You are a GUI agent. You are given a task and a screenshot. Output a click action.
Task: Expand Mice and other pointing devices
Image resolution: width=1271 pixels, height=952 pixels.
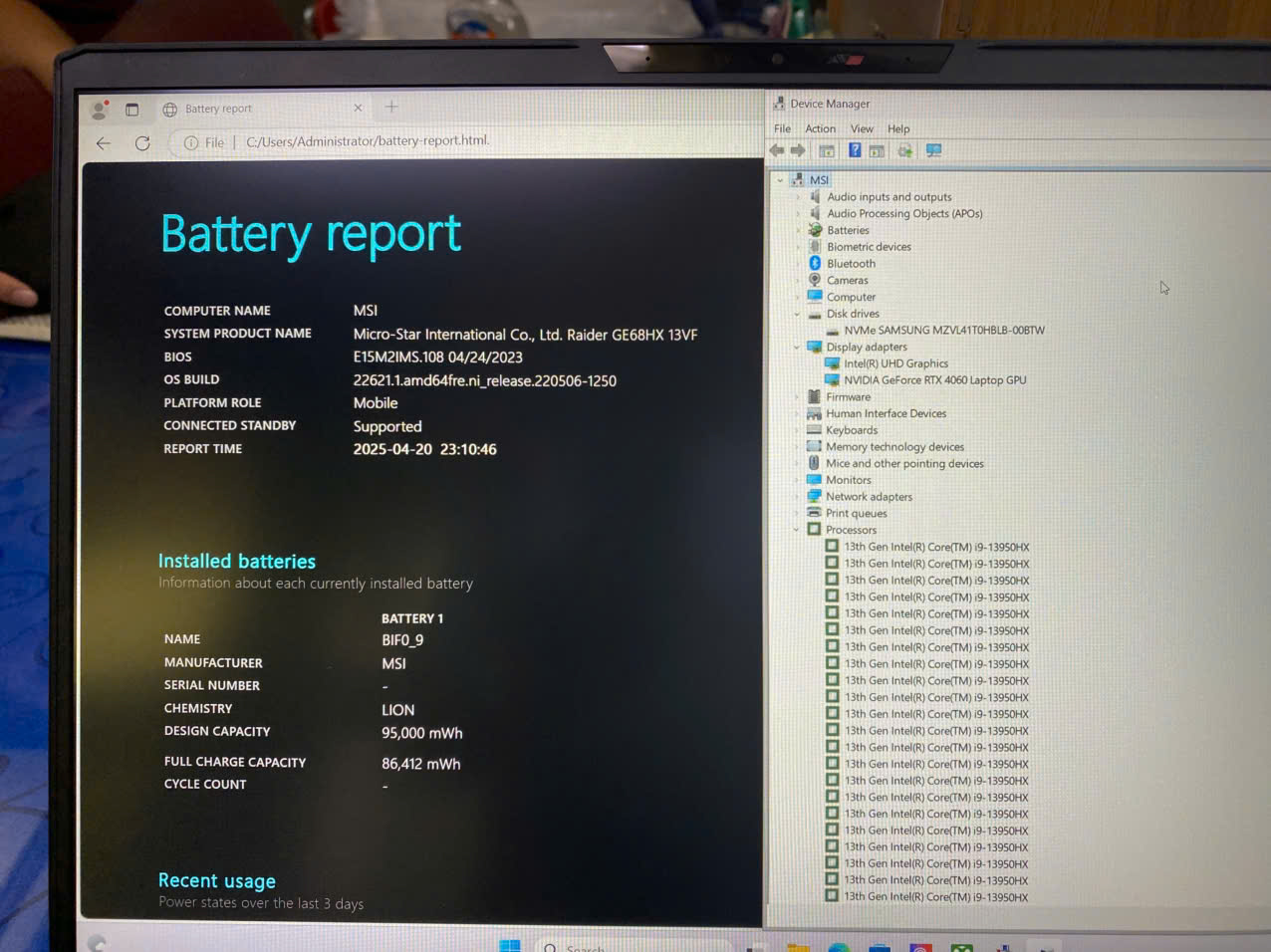tap(797, 463)
